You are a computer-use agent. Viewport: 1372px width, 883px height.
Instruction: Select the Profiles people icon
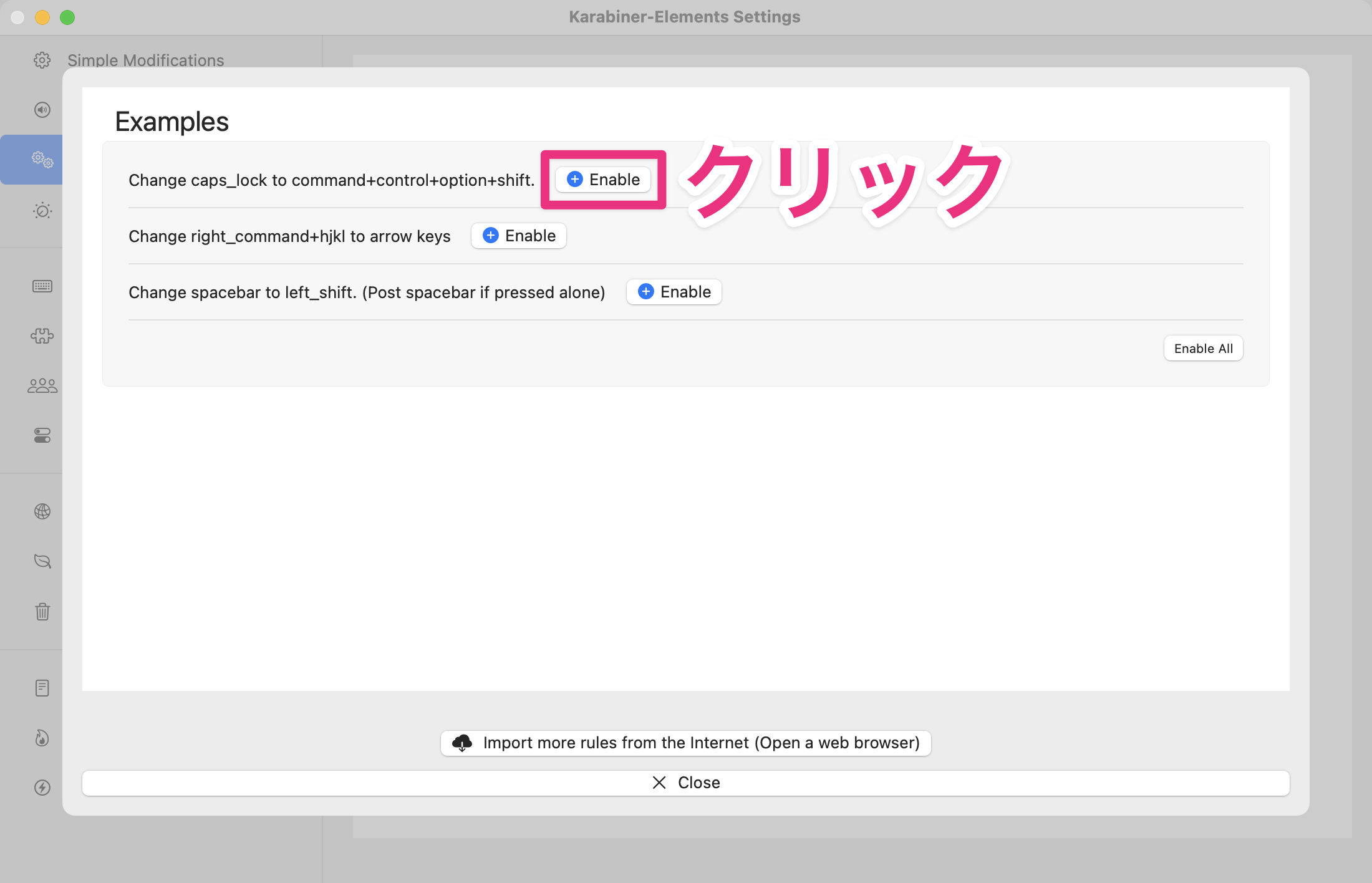pos(42,385)
